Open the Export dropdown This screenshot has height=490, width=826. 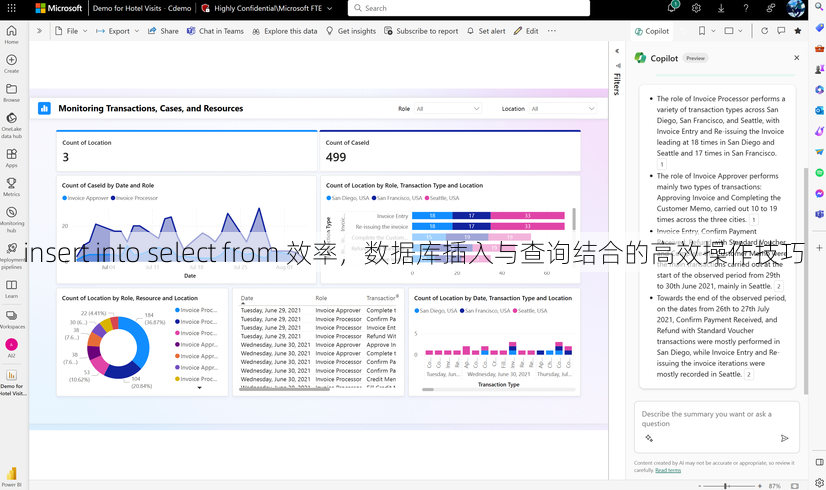[x=117, y=31]
